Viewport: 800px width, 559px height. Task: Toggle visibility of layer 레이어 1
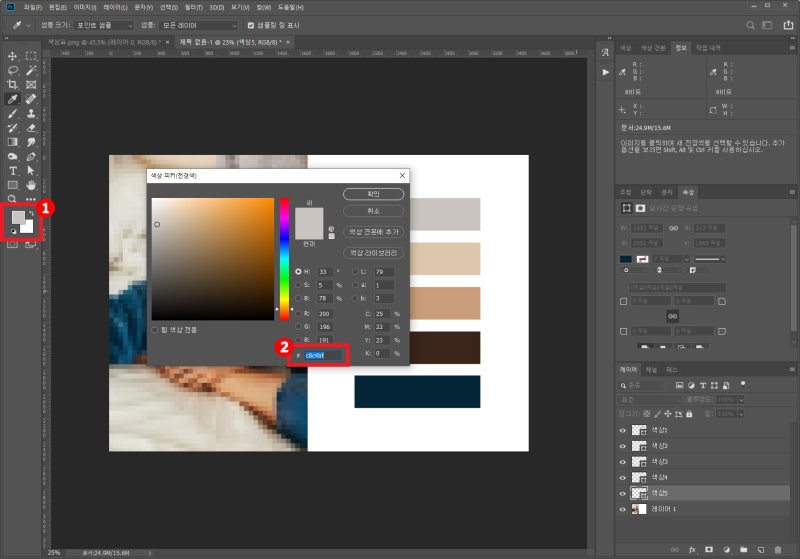(x=622, y=510)
